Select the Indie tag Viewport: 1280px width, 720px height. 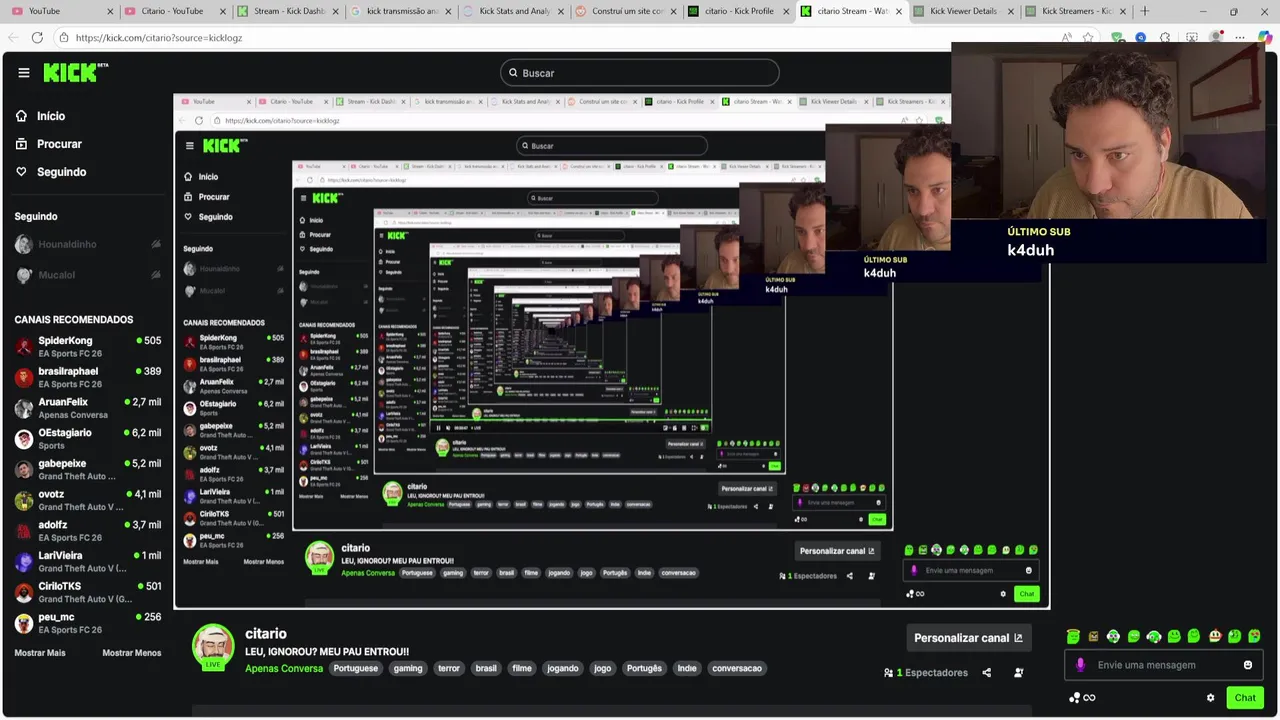(687, 668)
